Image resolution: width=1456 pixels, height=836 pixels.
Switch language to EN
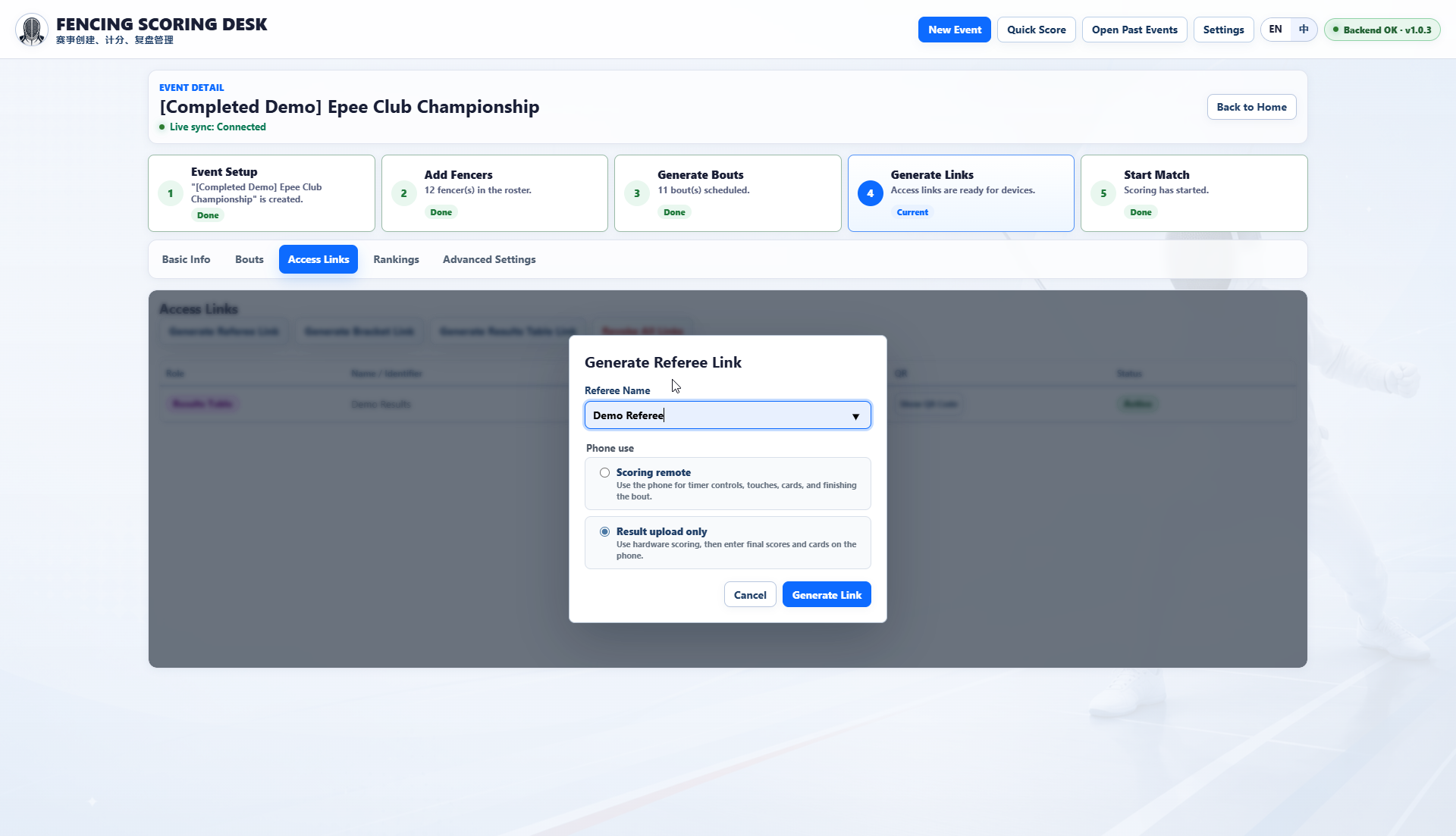pyautogui.click(x=1276, y=30)
